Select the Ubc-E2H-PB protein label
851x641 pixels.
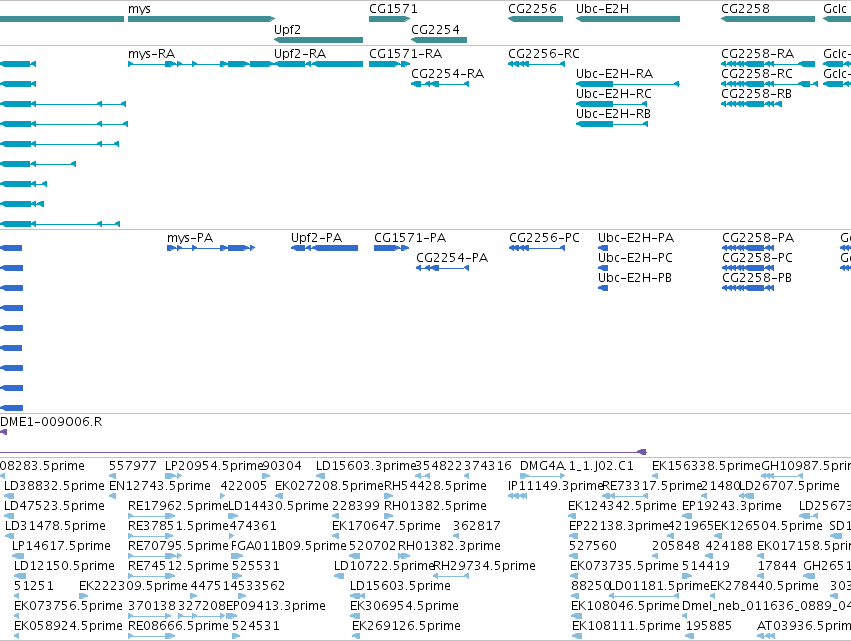click(x=635, y=278)
